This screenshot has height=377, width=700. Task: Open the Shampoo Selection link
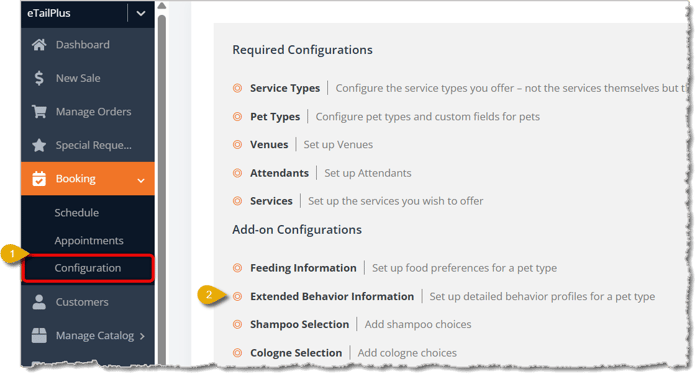300,324
